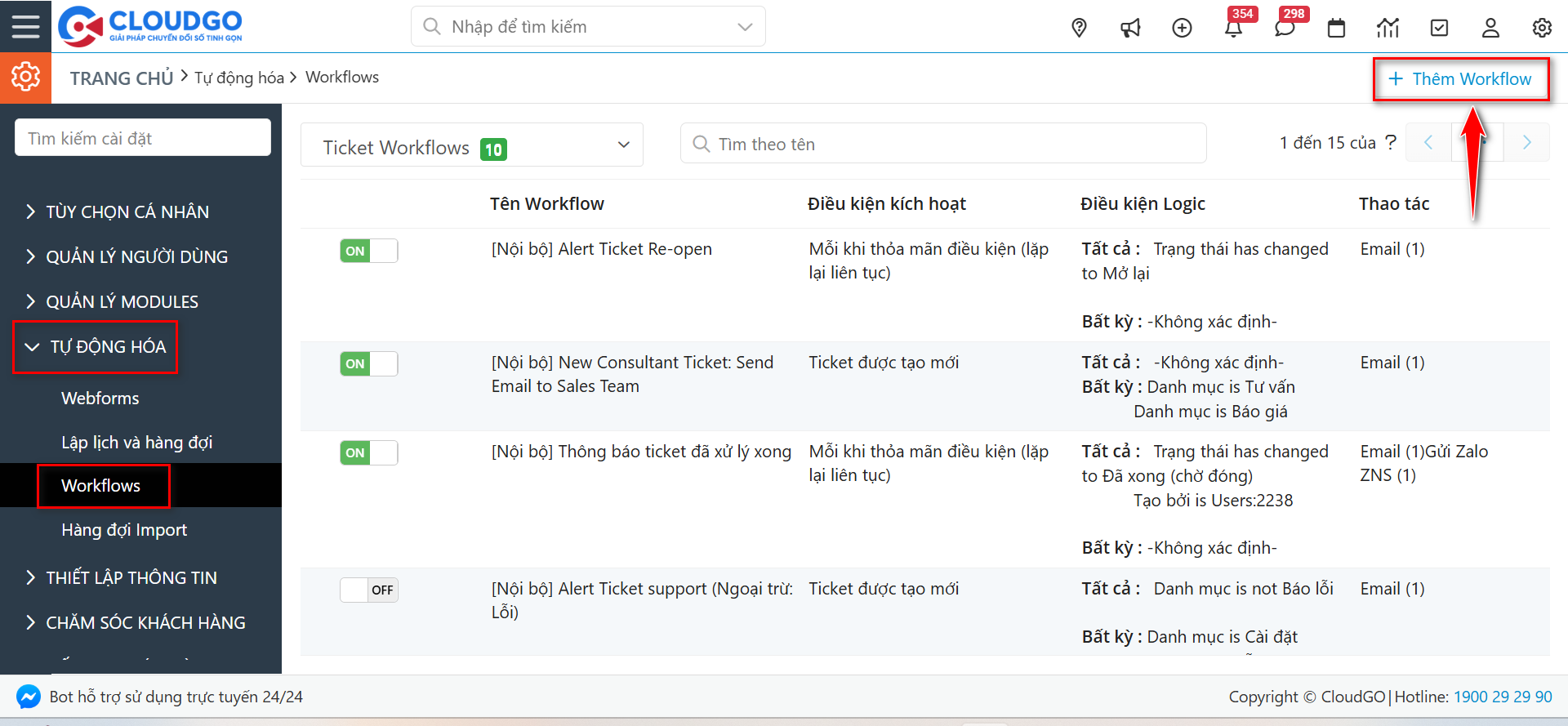The height and width of the screenshot is (726, 1568).
Task: Enable Alert Ticket support workflow toggle
Action: point(369,590)
